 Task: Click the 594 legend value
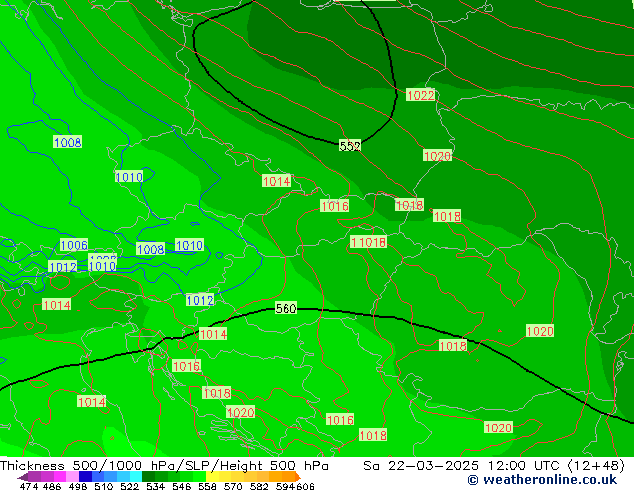285,486
